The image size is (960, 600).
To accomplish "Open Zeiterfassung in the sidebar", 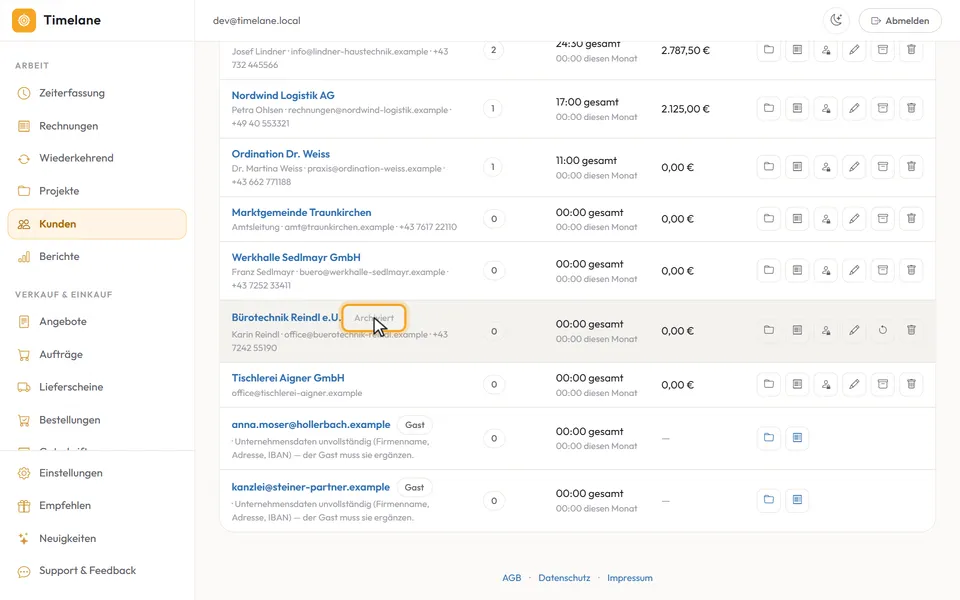I will point(97,93).
